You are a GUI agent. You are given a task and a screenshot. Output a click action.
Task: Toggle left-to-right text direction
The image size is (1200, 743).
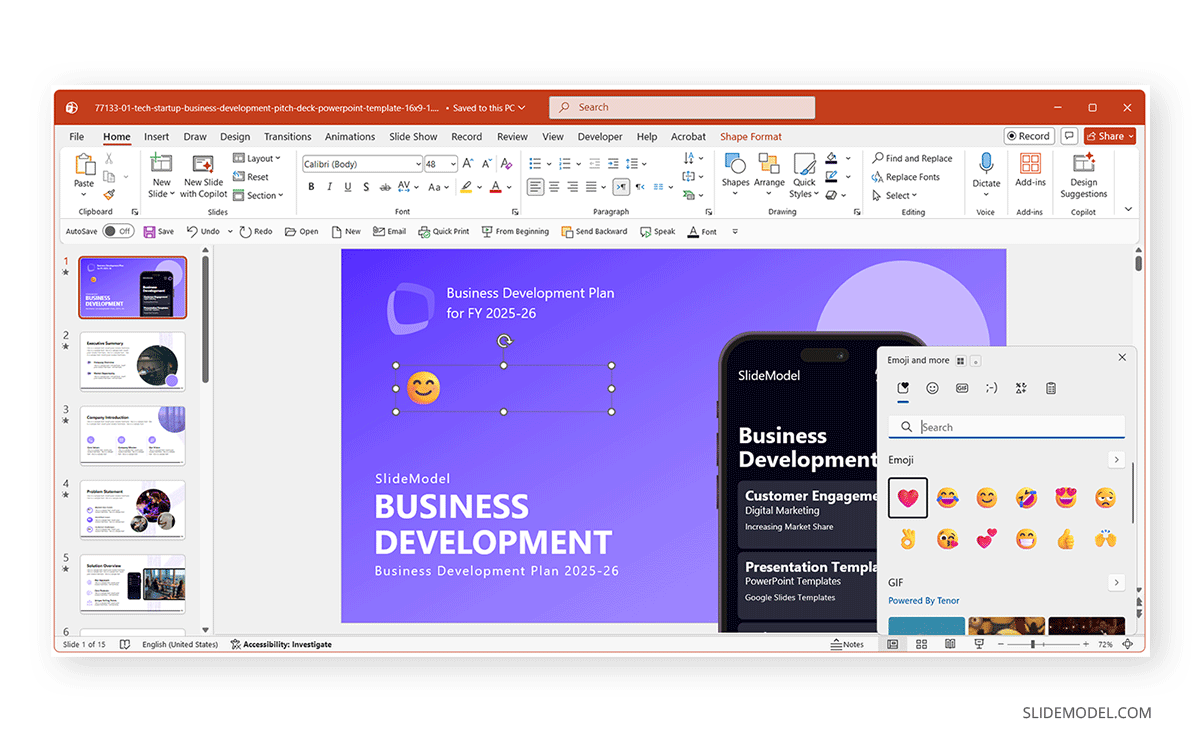point(621,187)
